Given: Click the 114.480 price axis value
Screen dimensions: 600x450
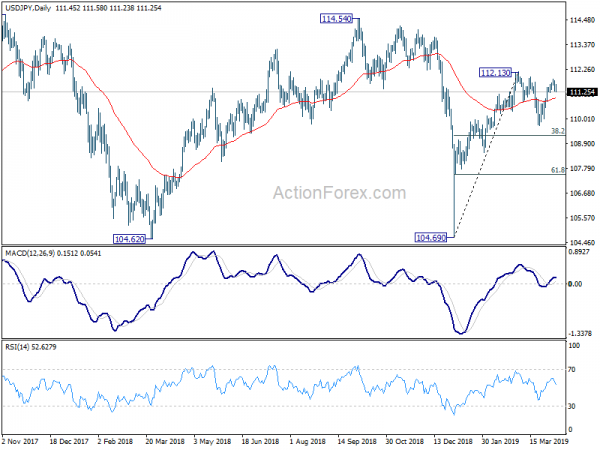Looking at the screenshot, I should (582, 20).
